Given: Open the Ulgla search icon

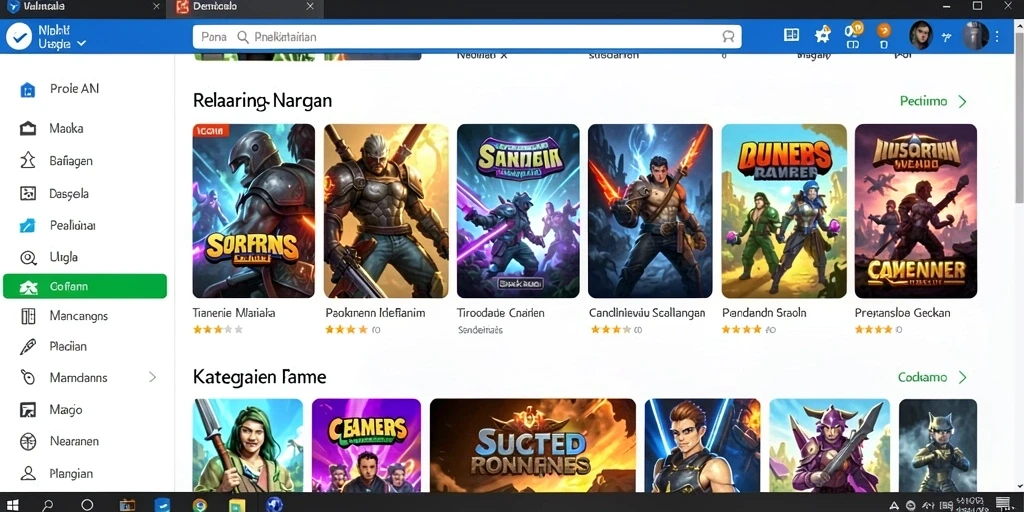Looking at the screenshot, I should pyautogui.click(x=27, y=257).
